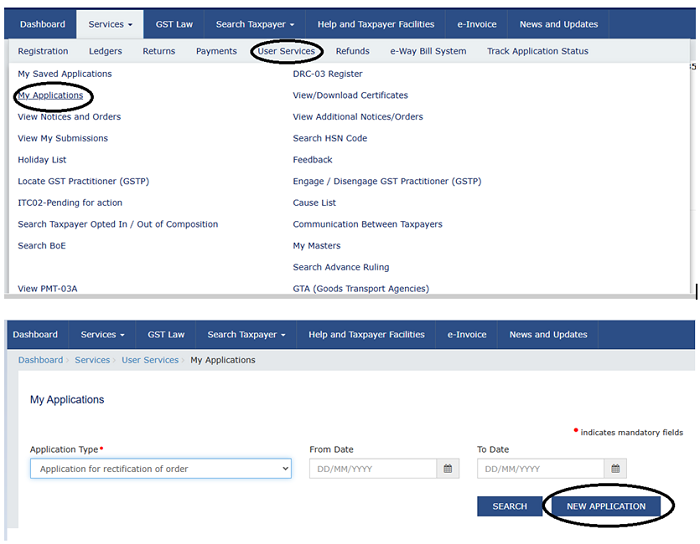Go to View/Download Certificates
The width and height of the screenshot is (700, 544).
350,96
